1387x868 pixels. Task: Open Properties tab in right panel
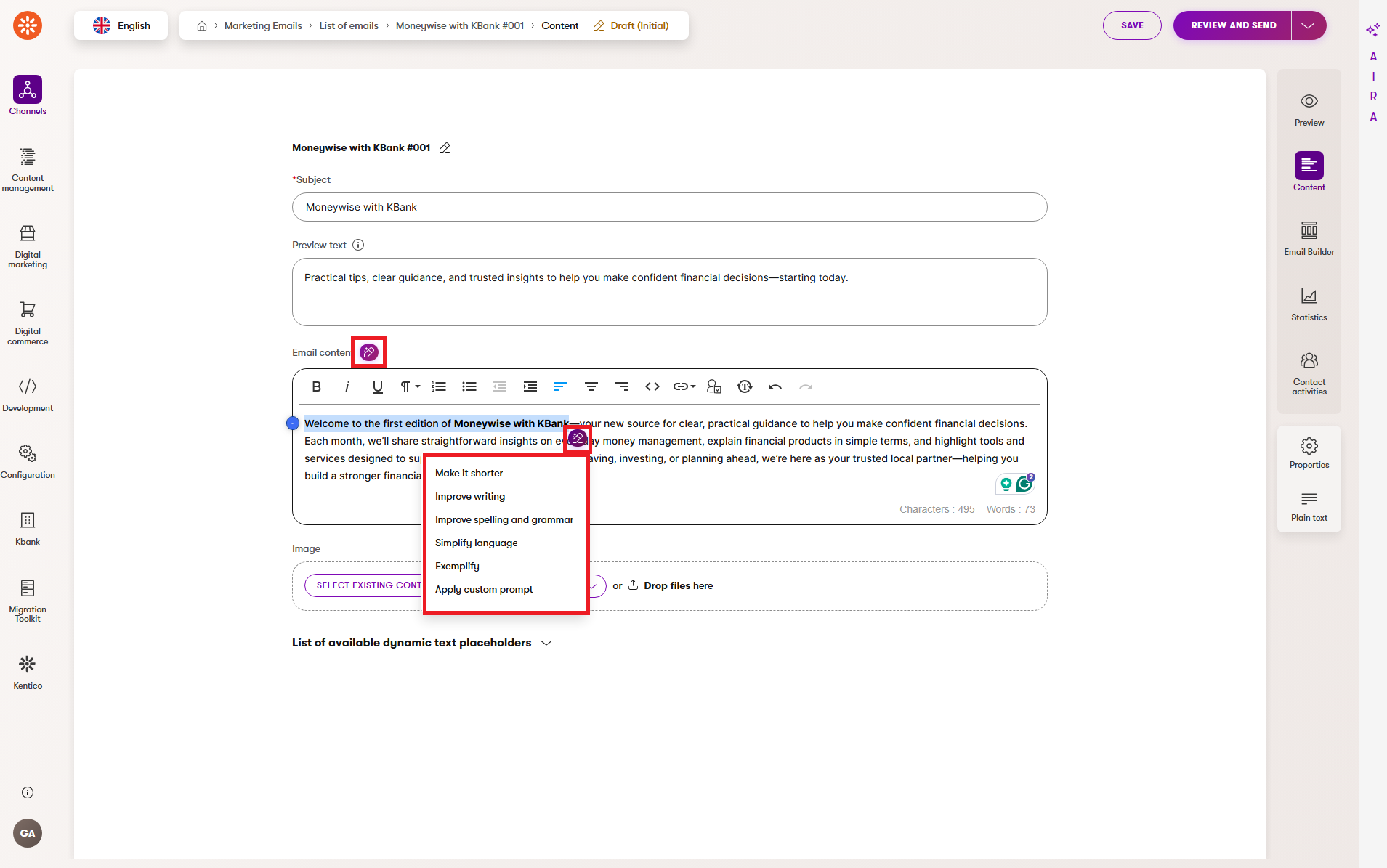point(1309,453)
